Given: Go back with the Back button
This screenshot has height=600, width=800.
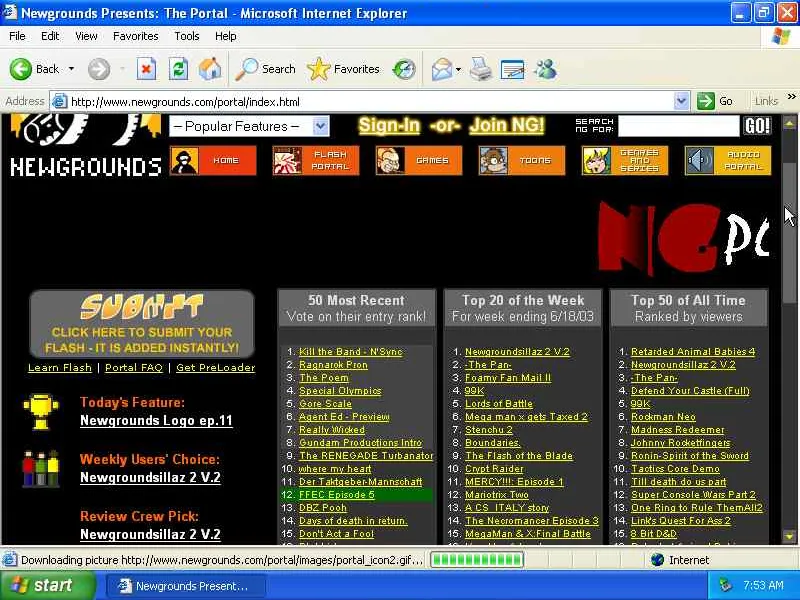Looking at the screenshot, I should pos(35,69).
